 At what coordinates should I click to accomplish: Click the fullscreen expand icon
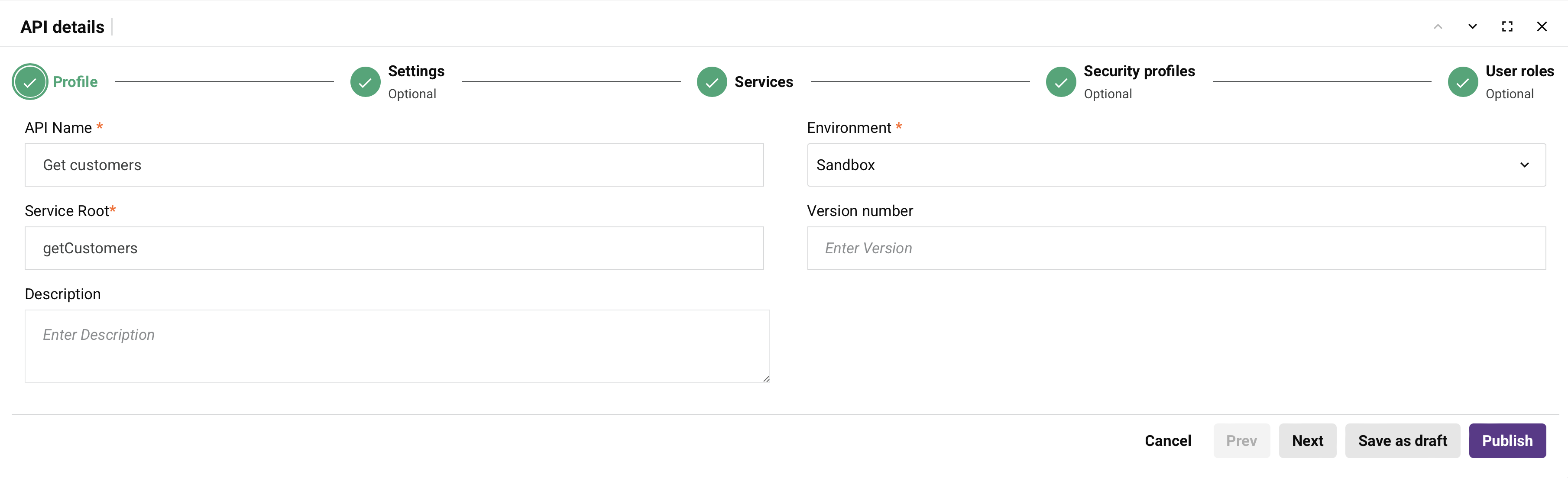point(1507,27)
